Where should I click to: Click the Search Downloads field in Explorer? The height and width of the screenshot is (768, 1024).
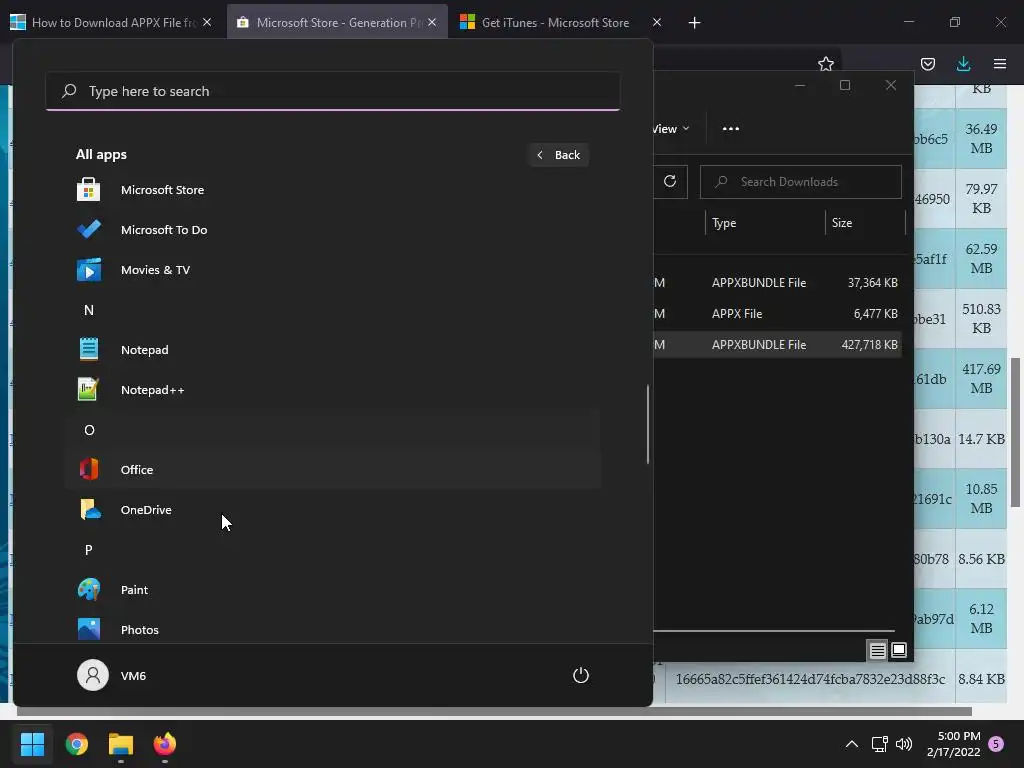801,182
